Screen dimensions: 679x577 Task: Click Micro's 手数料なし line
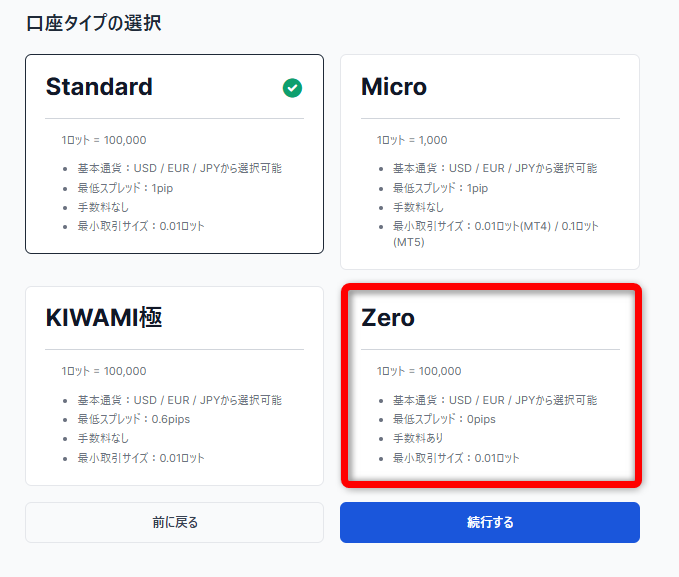coord(418,207)
